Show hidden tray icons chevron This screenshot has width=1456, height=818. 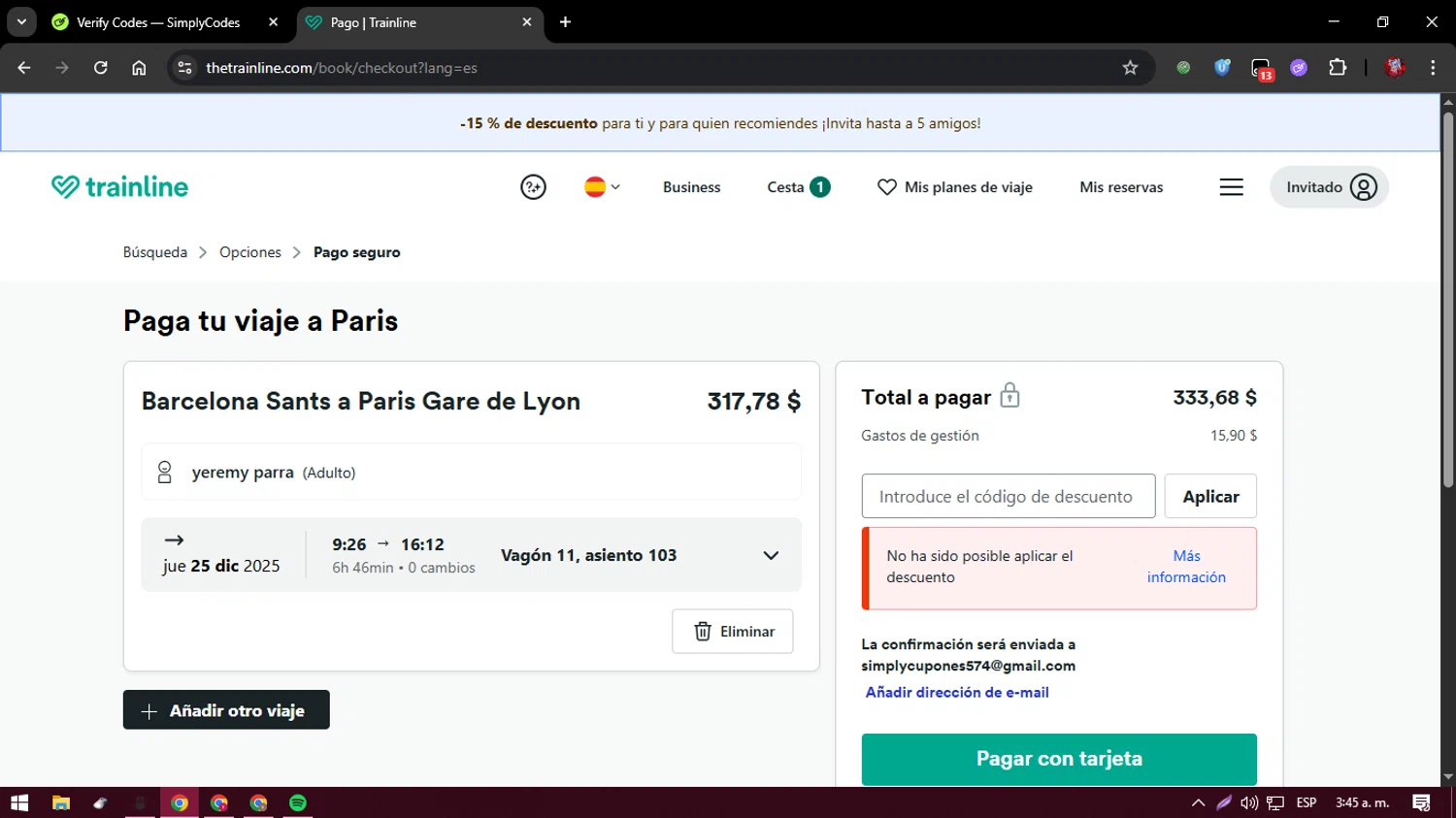pyautogui.click(x=1198, y=802)
